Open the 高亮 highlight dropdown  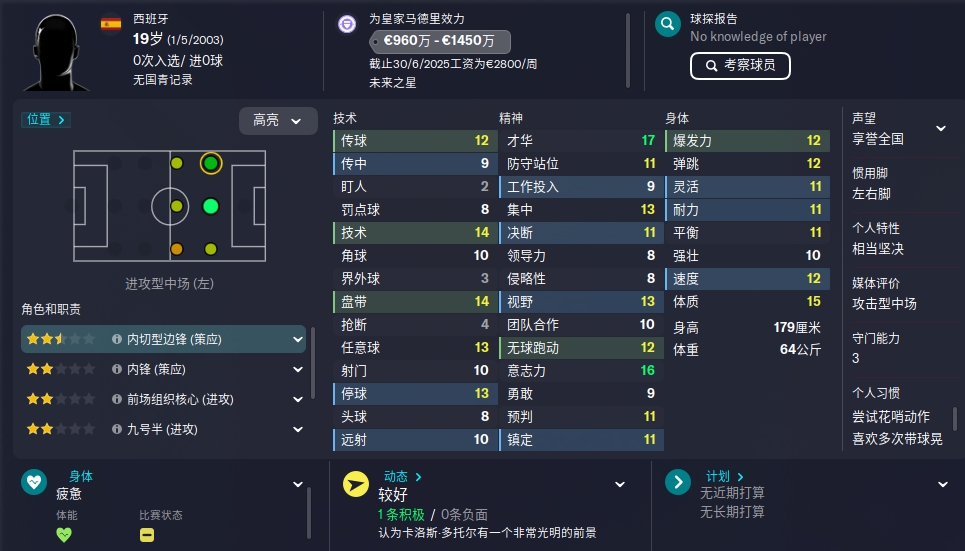coord(278,121)
